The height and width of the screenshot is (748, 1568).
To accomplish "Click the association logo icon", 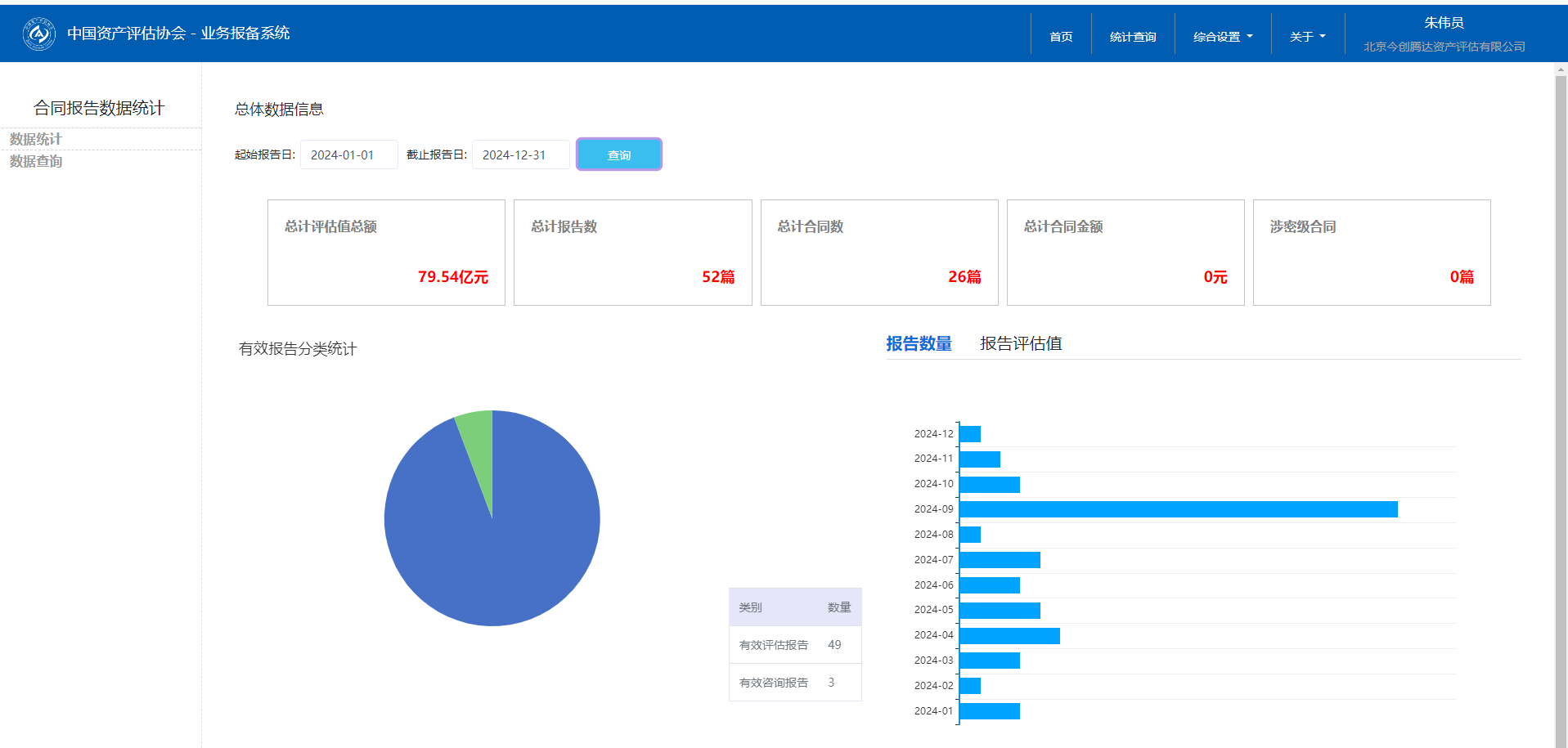I will click(38, 34).
